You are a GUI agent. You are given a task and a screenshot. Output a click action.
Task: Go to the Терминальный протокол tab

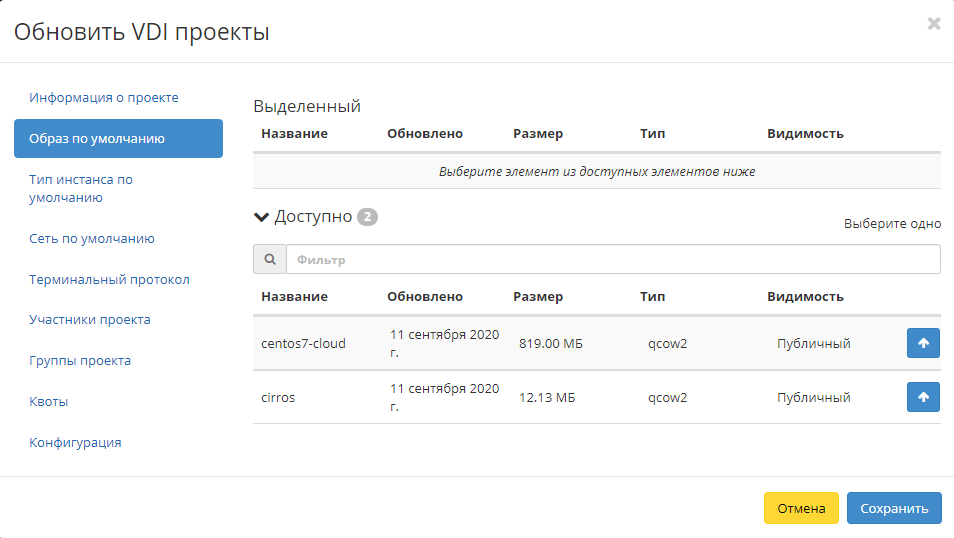pyautogui.click(x=109, y=280)
